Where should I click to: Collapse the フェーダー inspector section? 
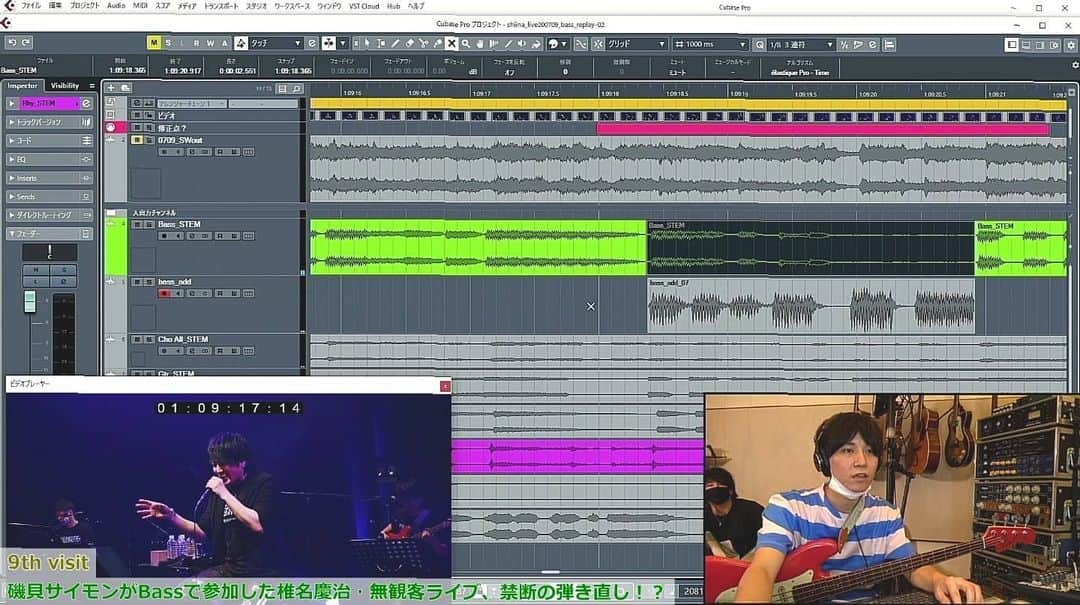(x=48, y=234)
